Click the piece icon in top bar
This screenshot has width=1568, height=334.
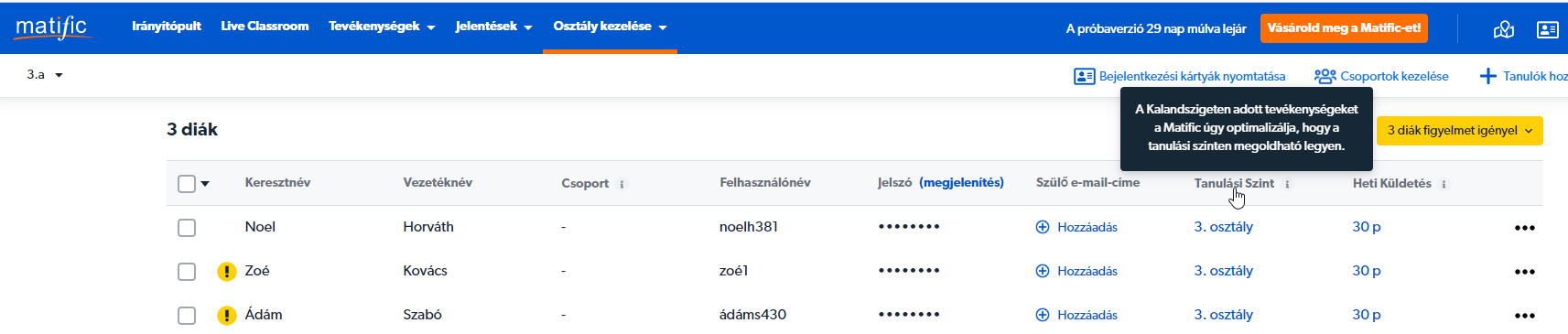[x=1504, y=29]
